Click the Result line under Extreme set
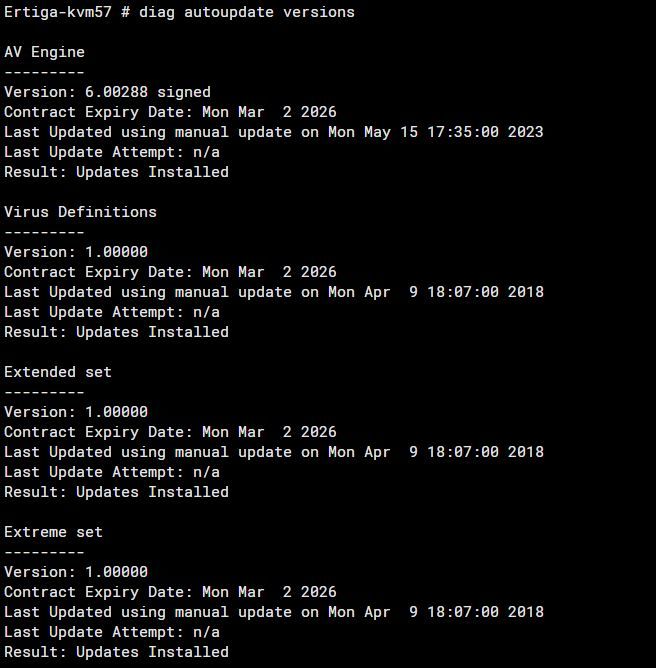Viewport: 656px width, 668px height. [116, 652]
